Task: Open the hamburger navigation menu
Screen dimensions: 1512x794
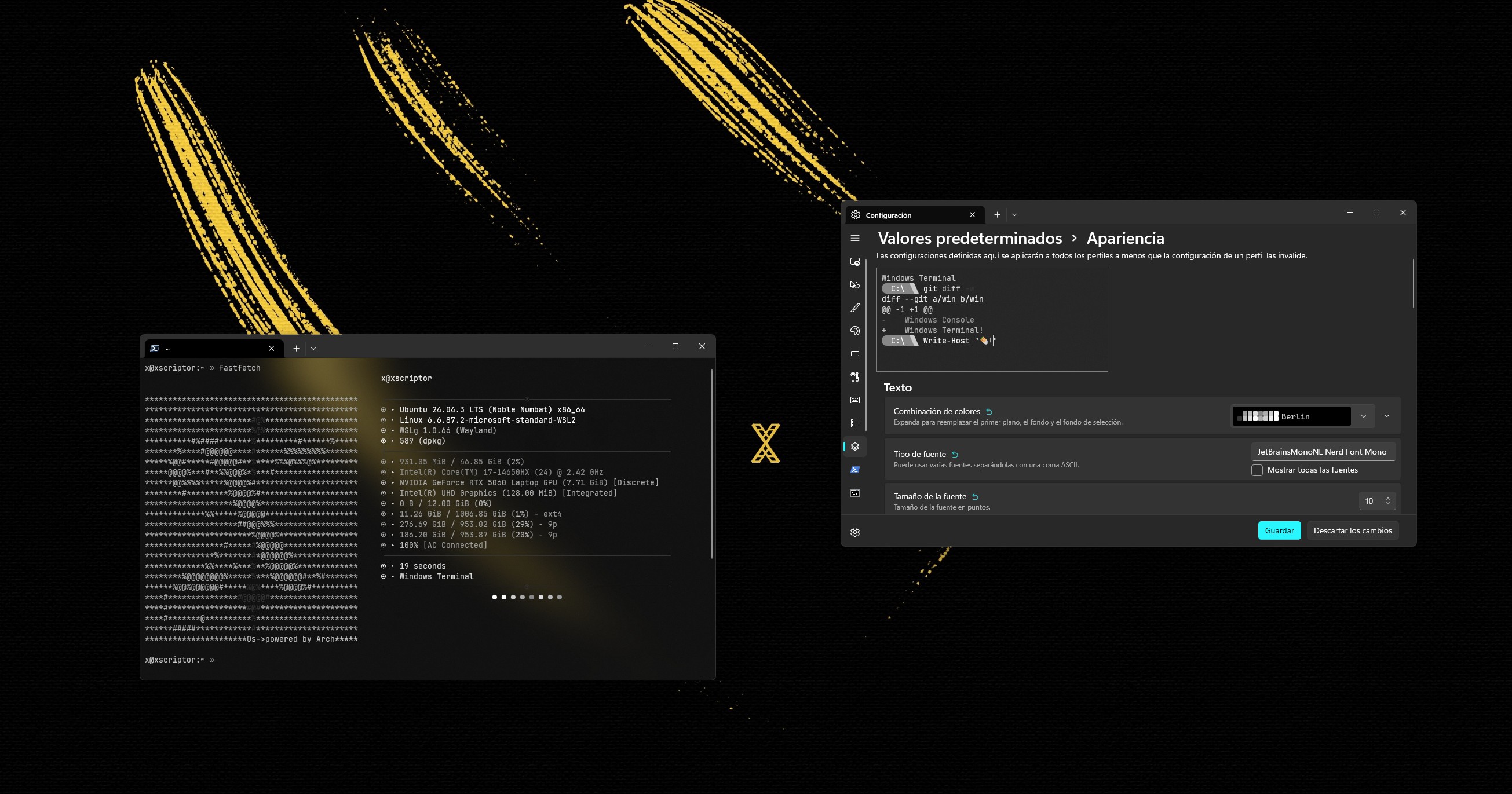Action: click(x=854, y=238)
